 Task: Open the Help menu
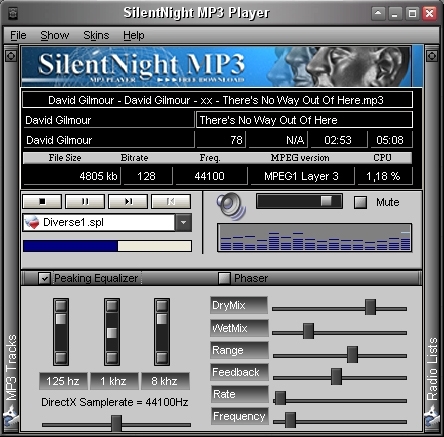[134, 35]
